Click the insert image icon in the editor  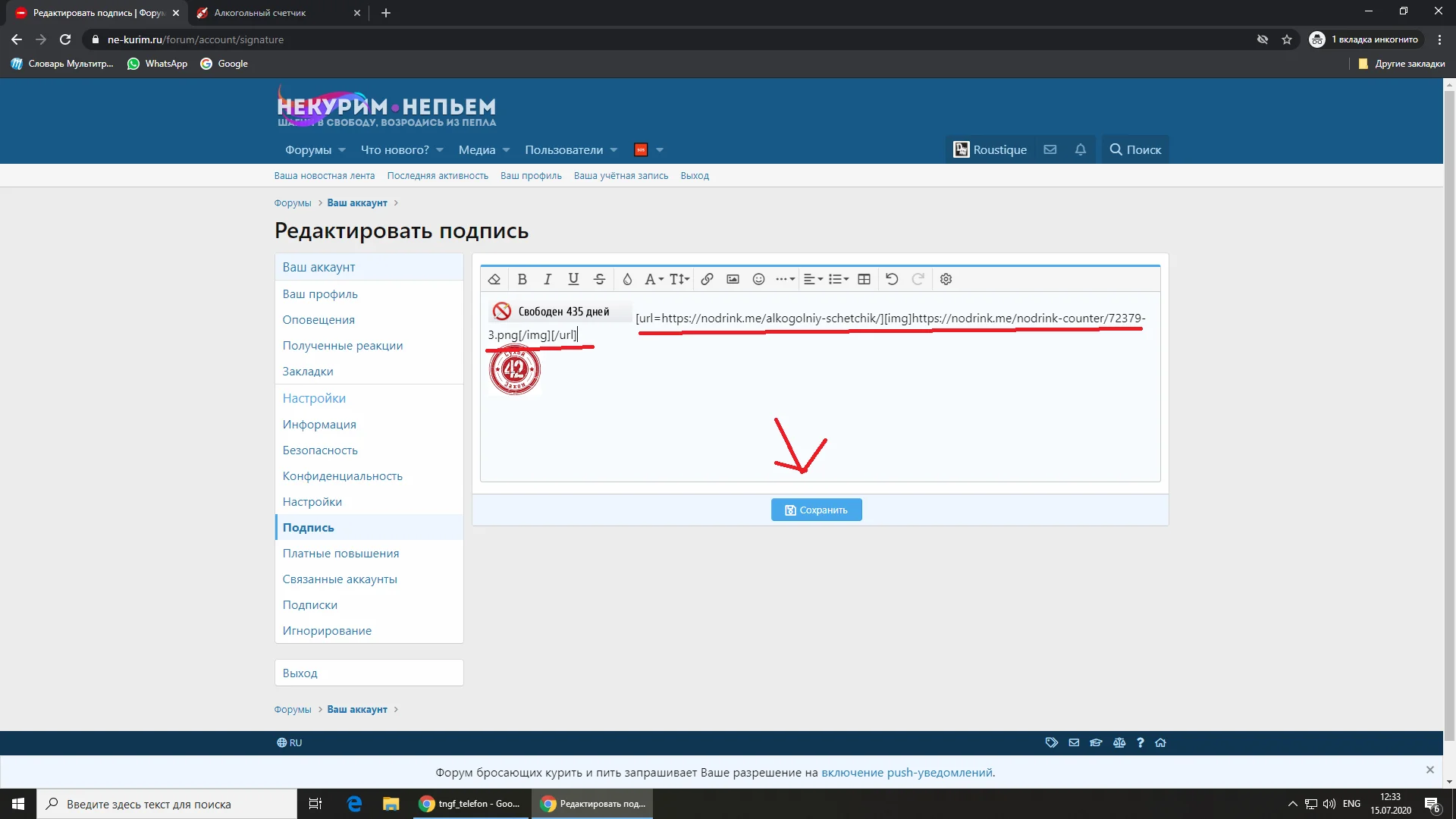tap(733, 279)
